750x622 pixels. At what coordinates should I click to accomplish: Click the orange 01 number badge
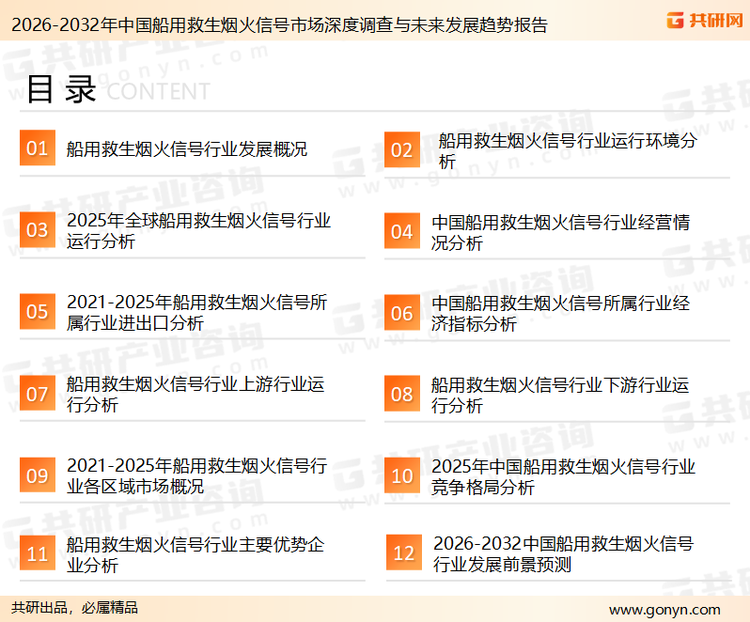tap(37, 148)
